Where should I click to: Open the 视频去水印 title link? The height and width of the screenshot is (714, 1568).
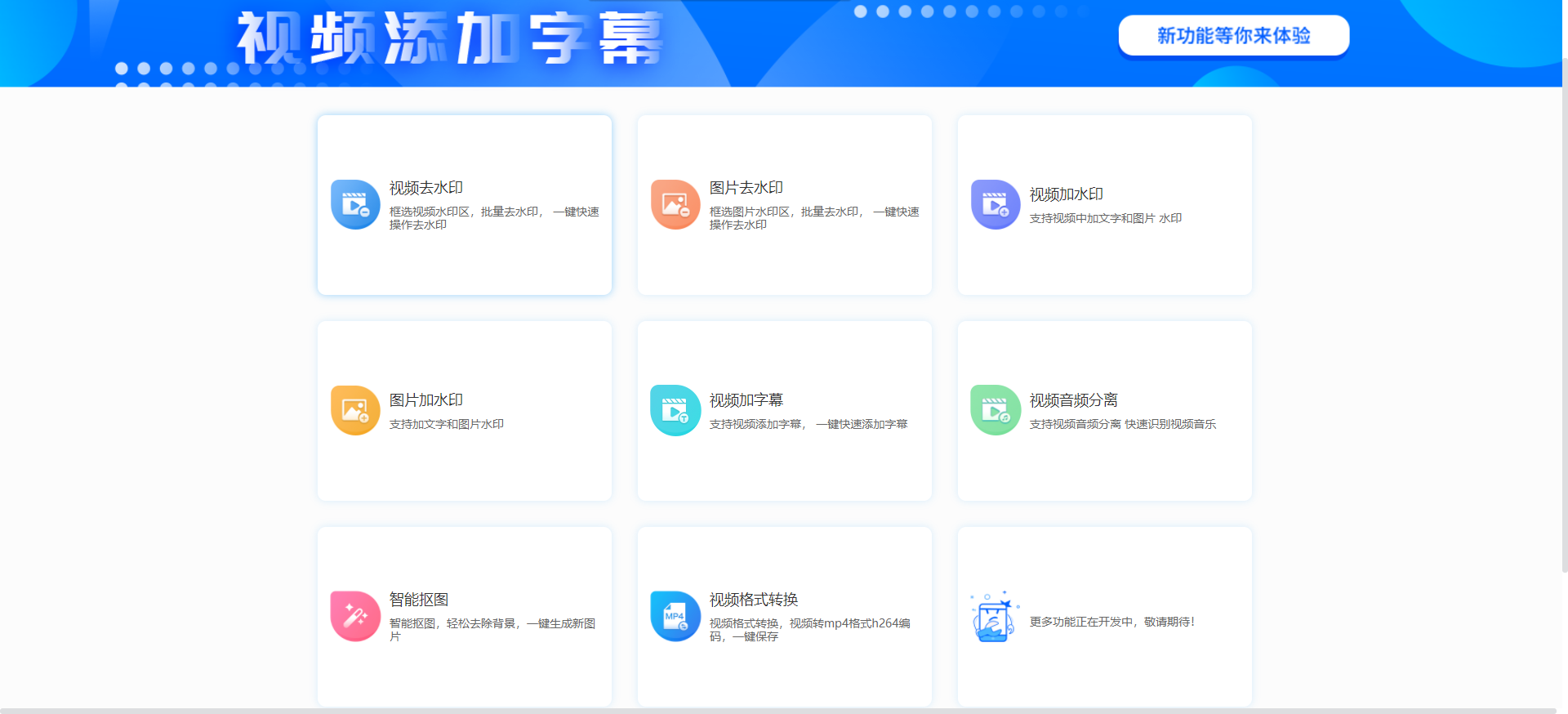coord(425,188)
